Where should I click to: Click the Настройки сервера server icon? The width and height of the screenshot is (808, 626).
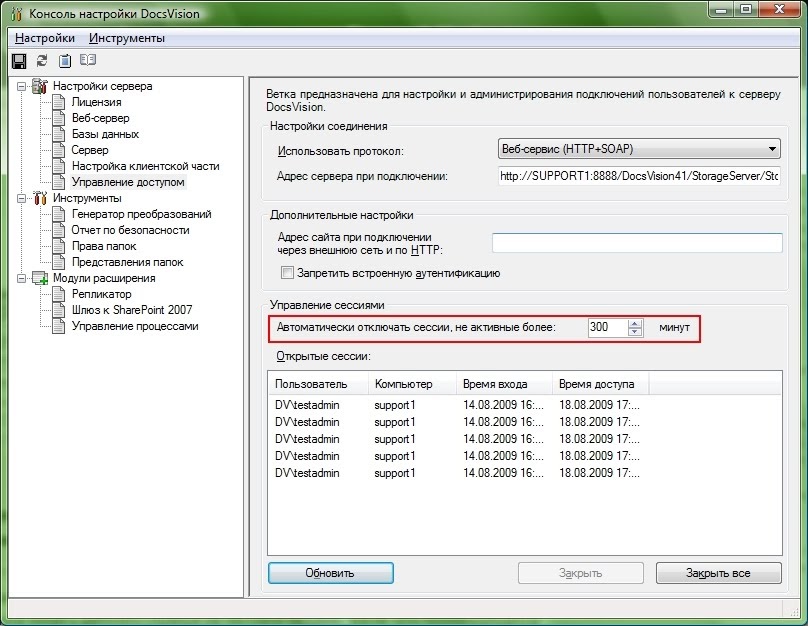pyautogui.click(x=40, y=86)
